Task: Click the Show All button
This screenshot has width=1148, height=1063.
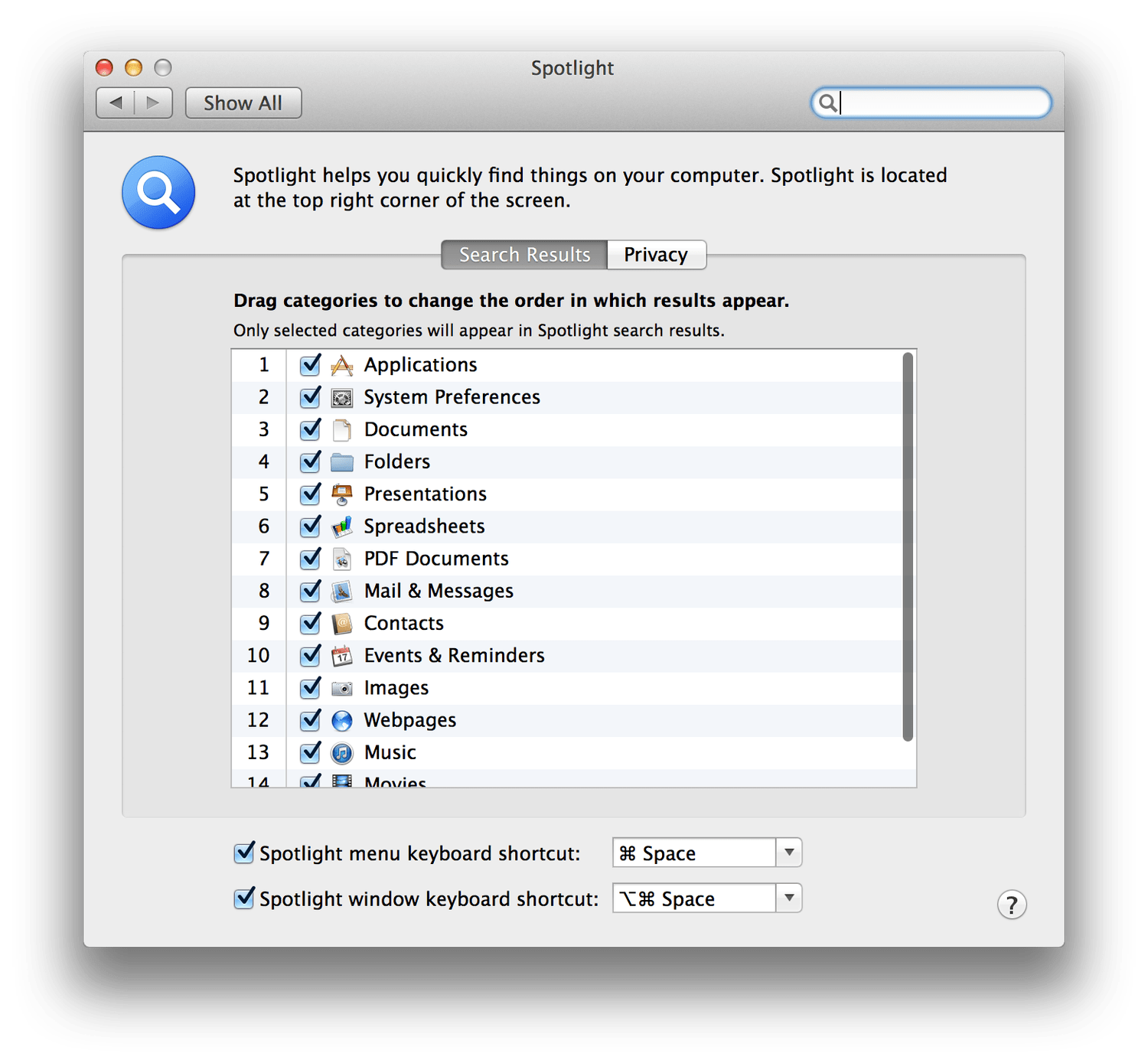Action: 243,103
